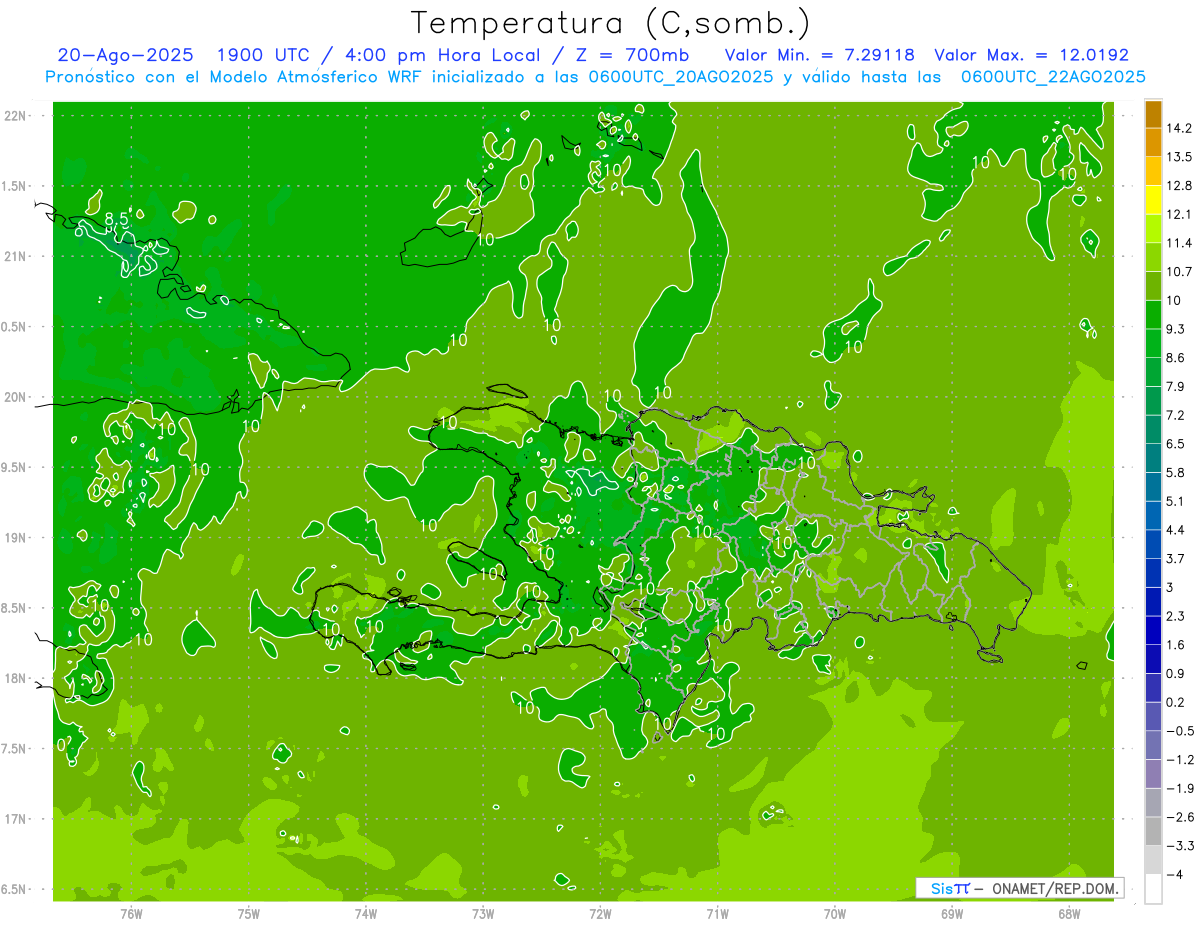Click the legend value '5.1'
This screenshot has width=1200, height=927.
click(1176, 501)
